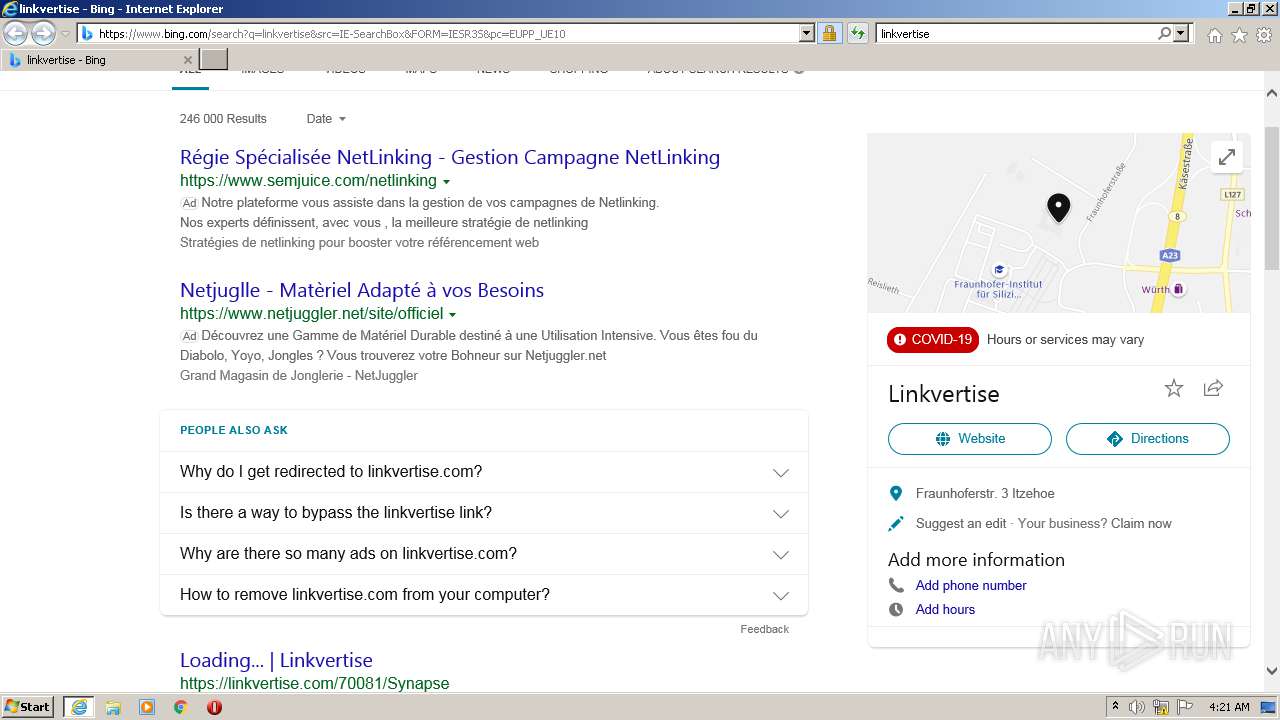This screenshot has width=1280, height=720.
Task: Open linkvertise.com/70081/Synapse URL
Action: (x=314, y=684)
